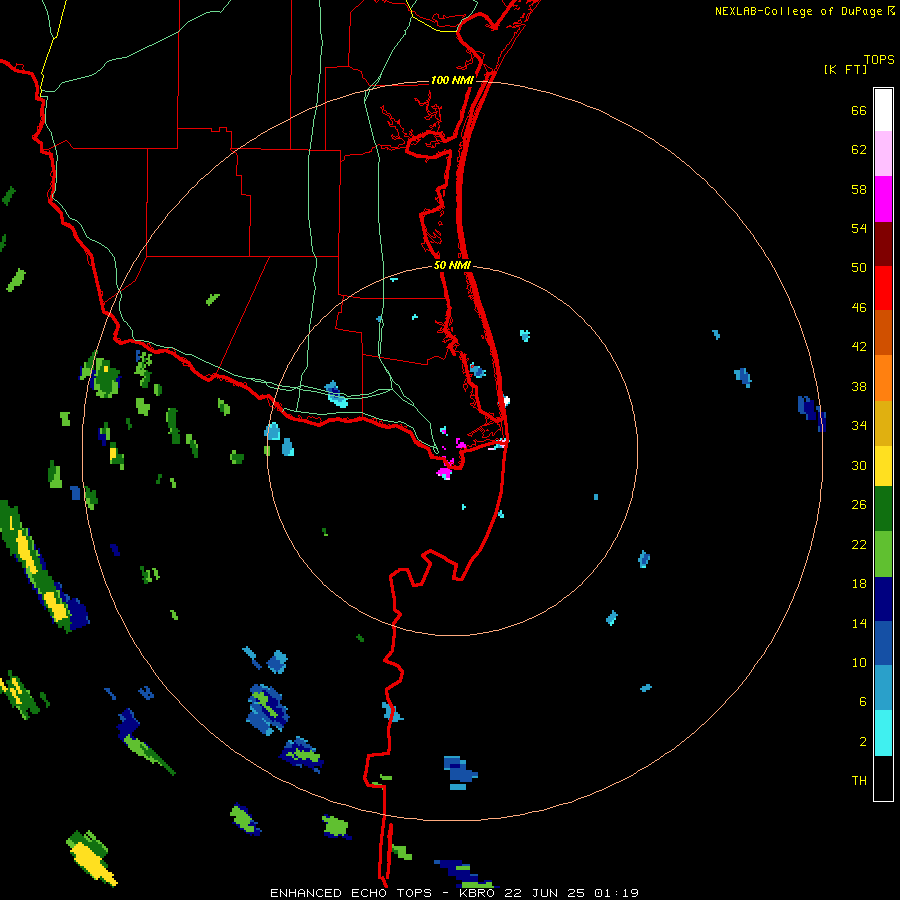Click the 54 legend value

(x=859, y=228)
